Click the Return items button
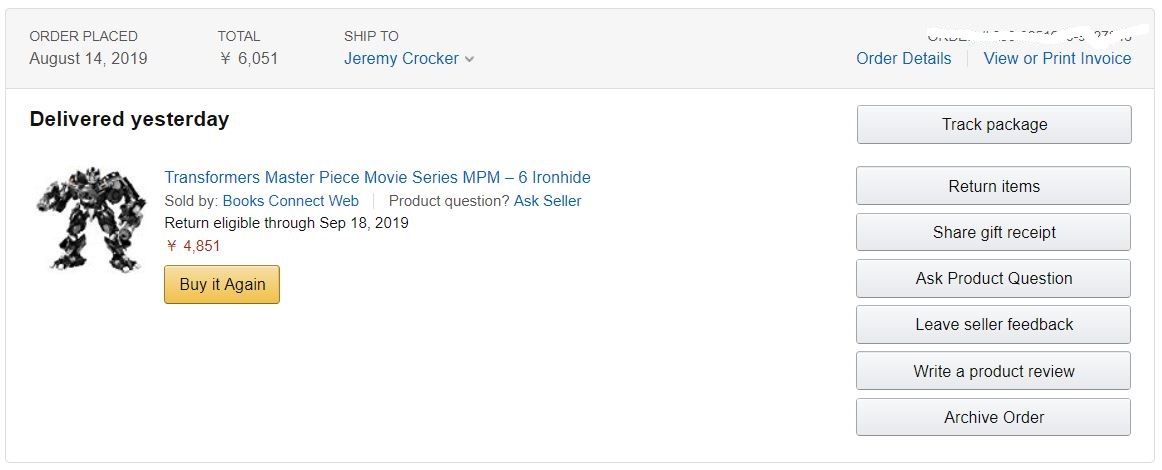 pos(993,186)
